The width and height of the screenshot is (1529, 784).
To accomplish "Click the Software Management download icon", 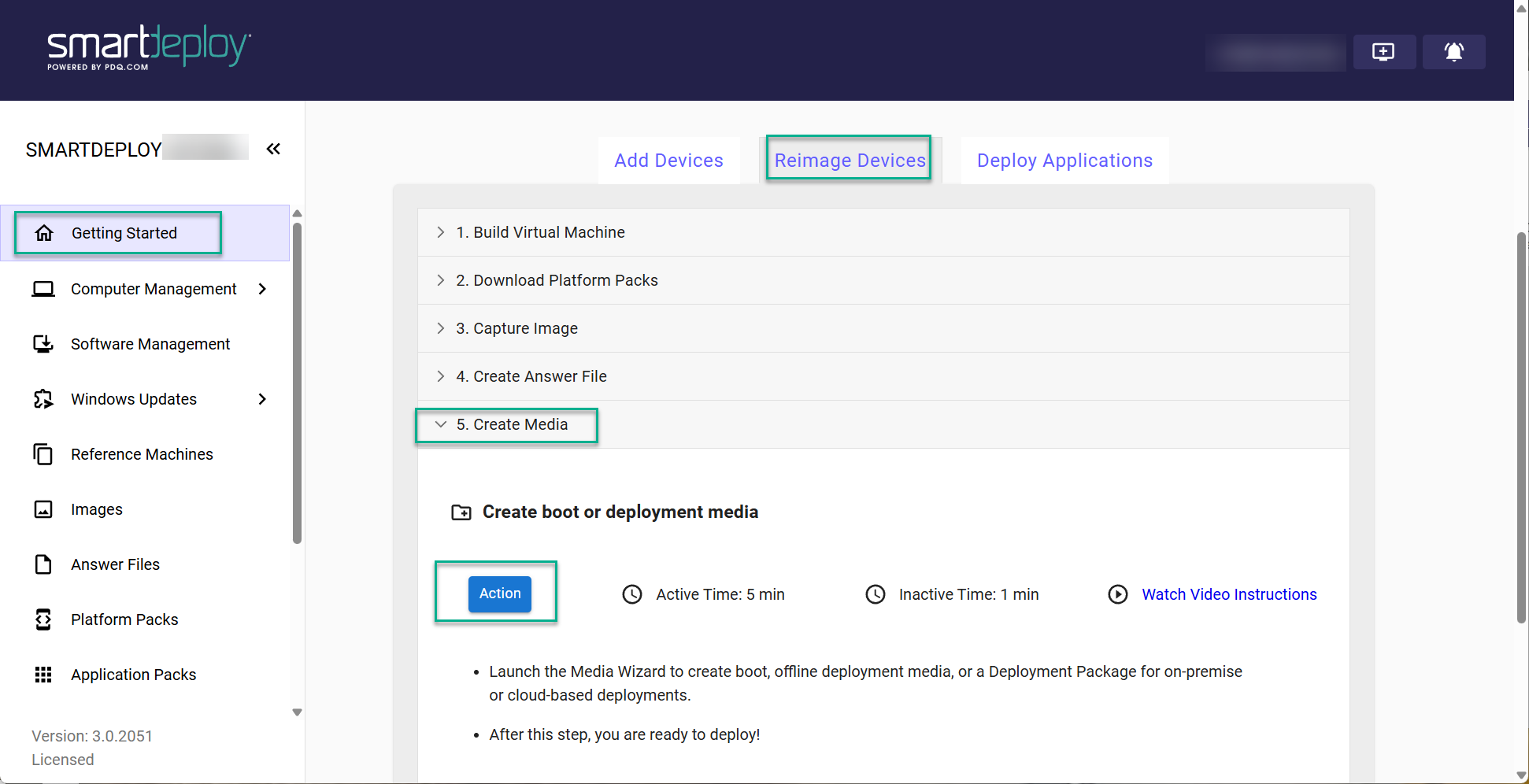I will click(43, 344).
